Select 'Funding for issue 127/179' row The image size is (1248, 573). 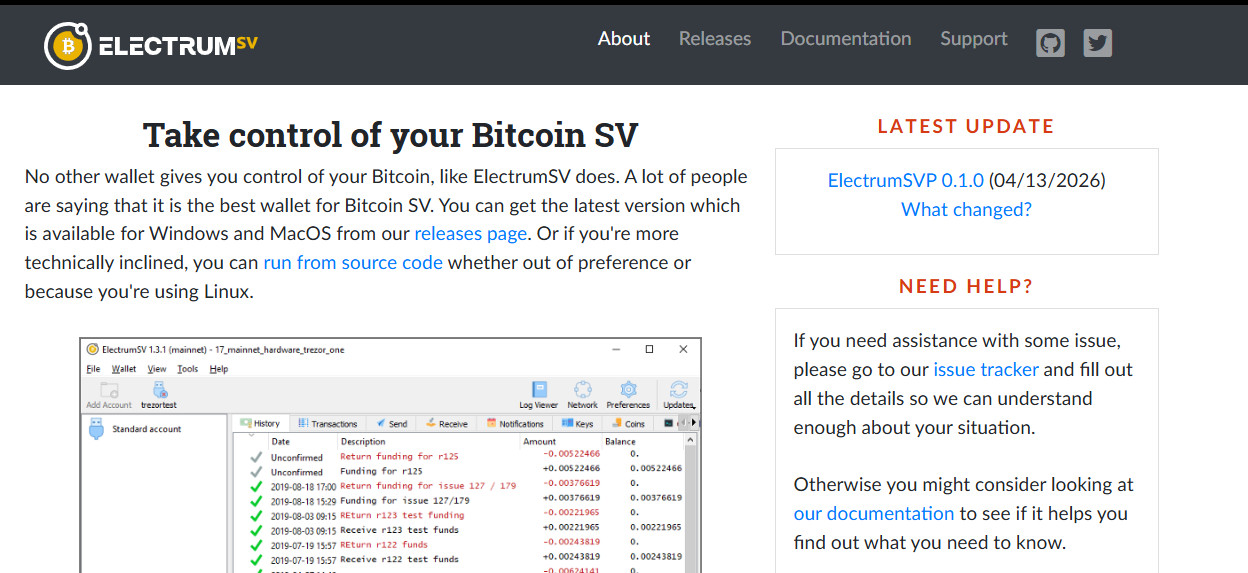[x=467, y=500]
